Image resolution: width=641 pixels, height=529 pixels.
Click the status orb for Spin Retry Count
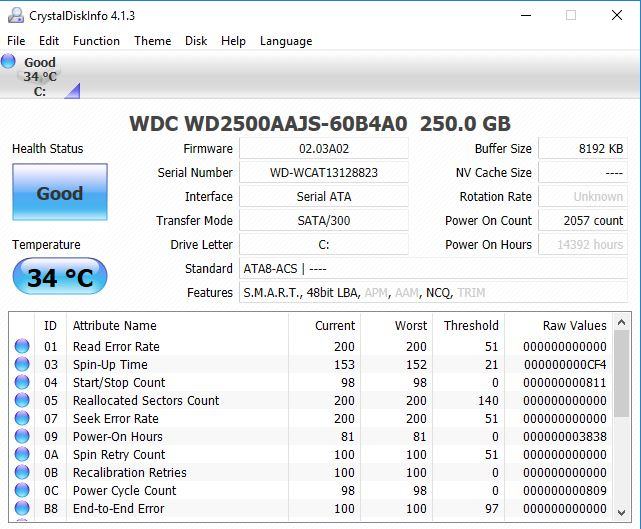[x=22, y=454]
